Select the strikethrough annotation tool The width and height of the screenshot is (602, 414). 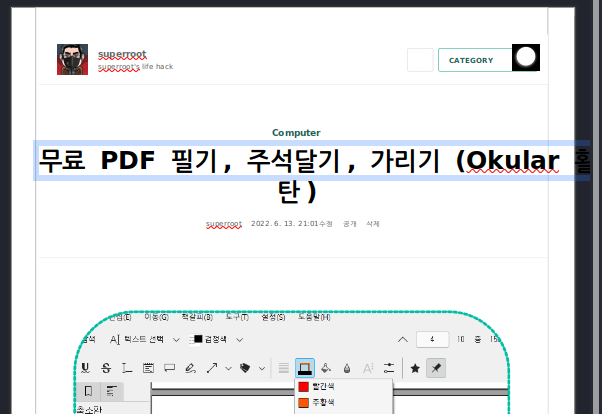[106, 368]
